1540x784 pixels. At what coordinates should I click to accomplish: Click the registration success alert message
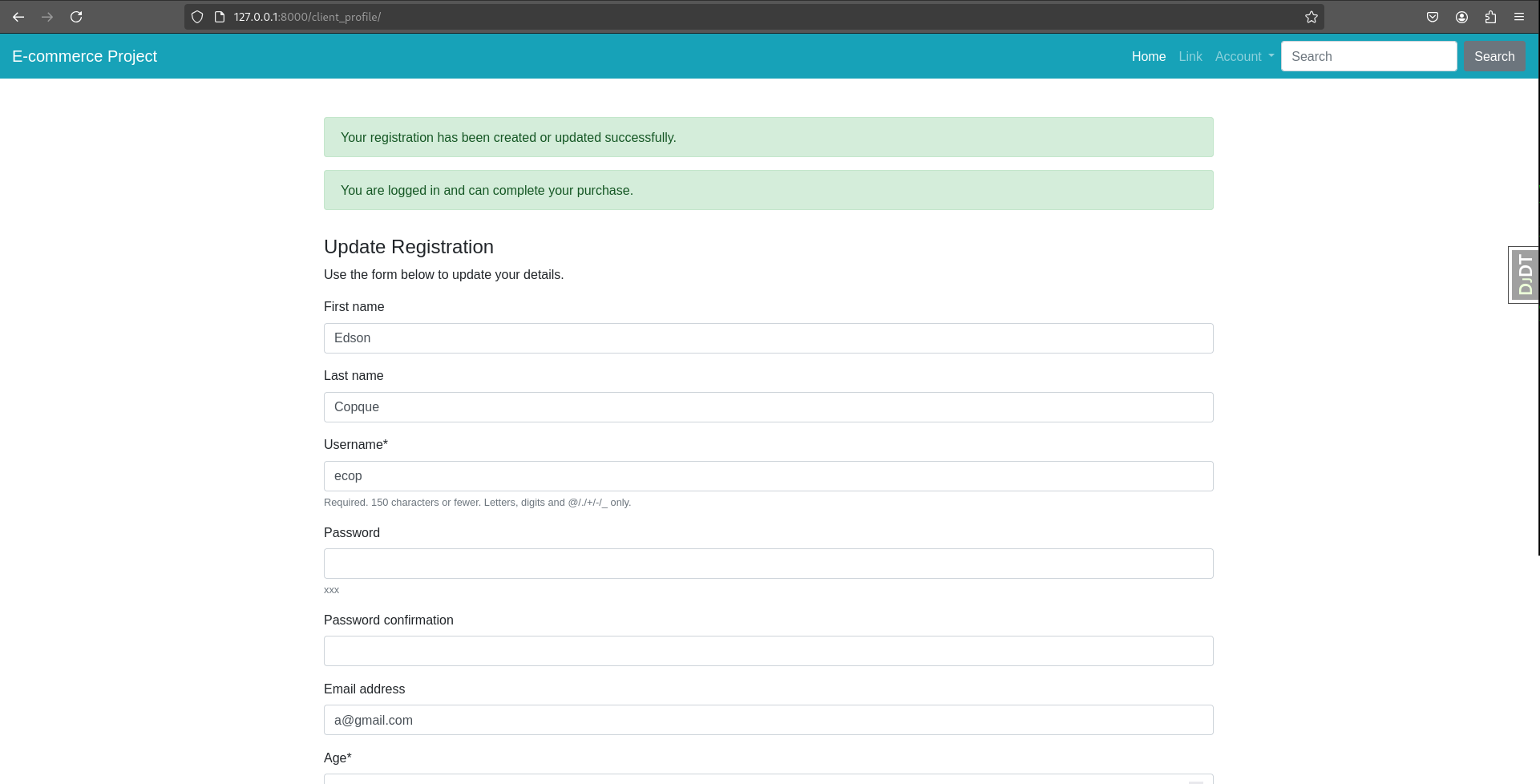pos(768,137)
